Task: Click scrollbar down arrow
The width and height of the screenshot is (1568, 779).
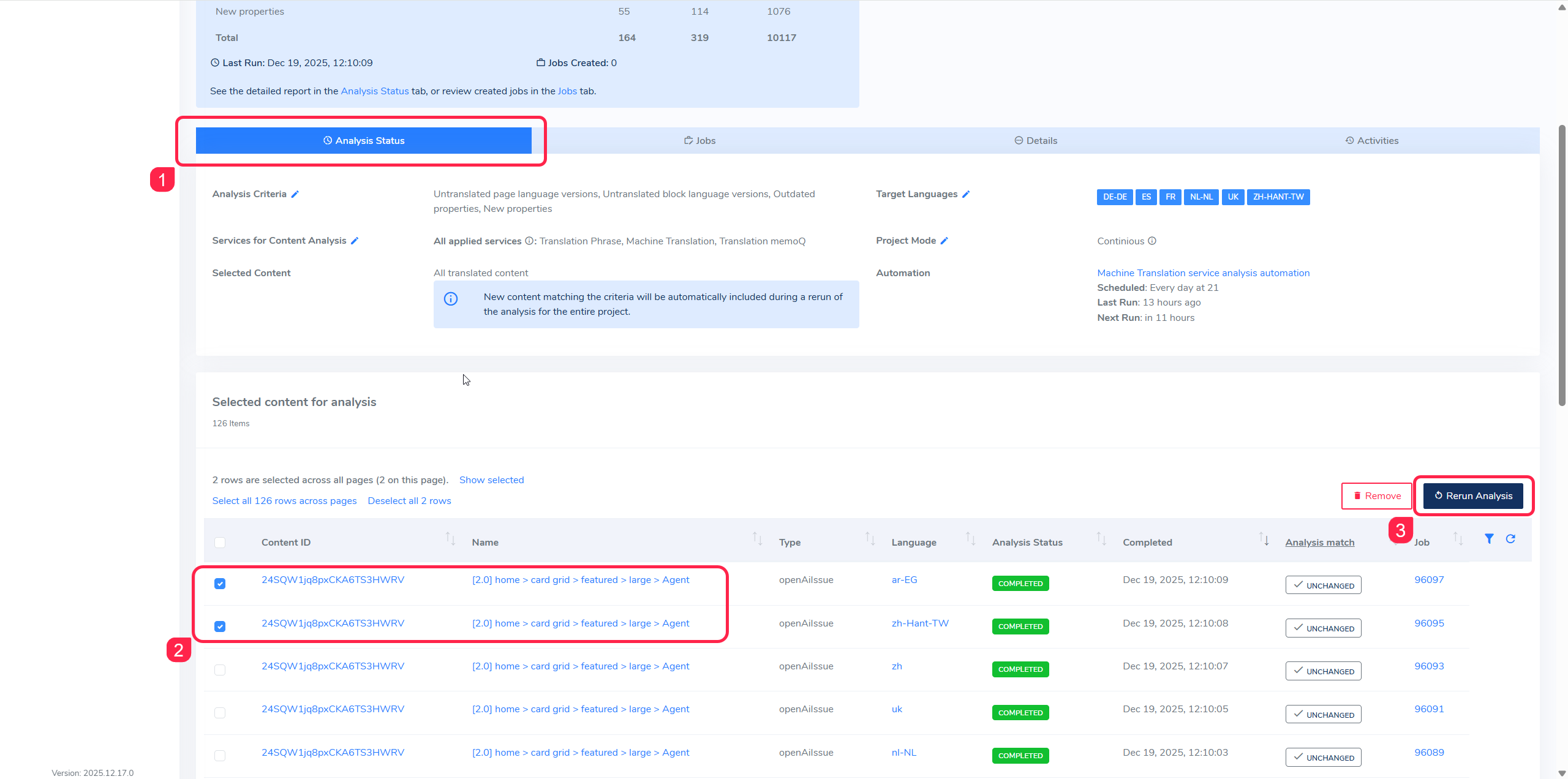Action: point(1562,773)
